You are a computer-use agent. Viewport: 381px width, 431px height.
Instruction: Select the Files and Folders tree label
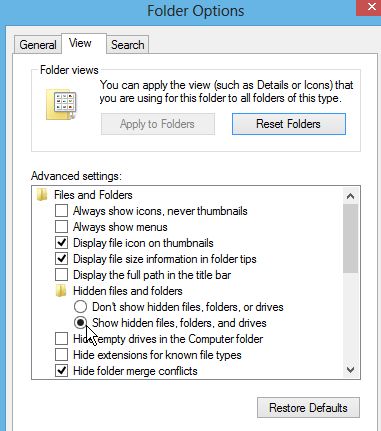93,195
